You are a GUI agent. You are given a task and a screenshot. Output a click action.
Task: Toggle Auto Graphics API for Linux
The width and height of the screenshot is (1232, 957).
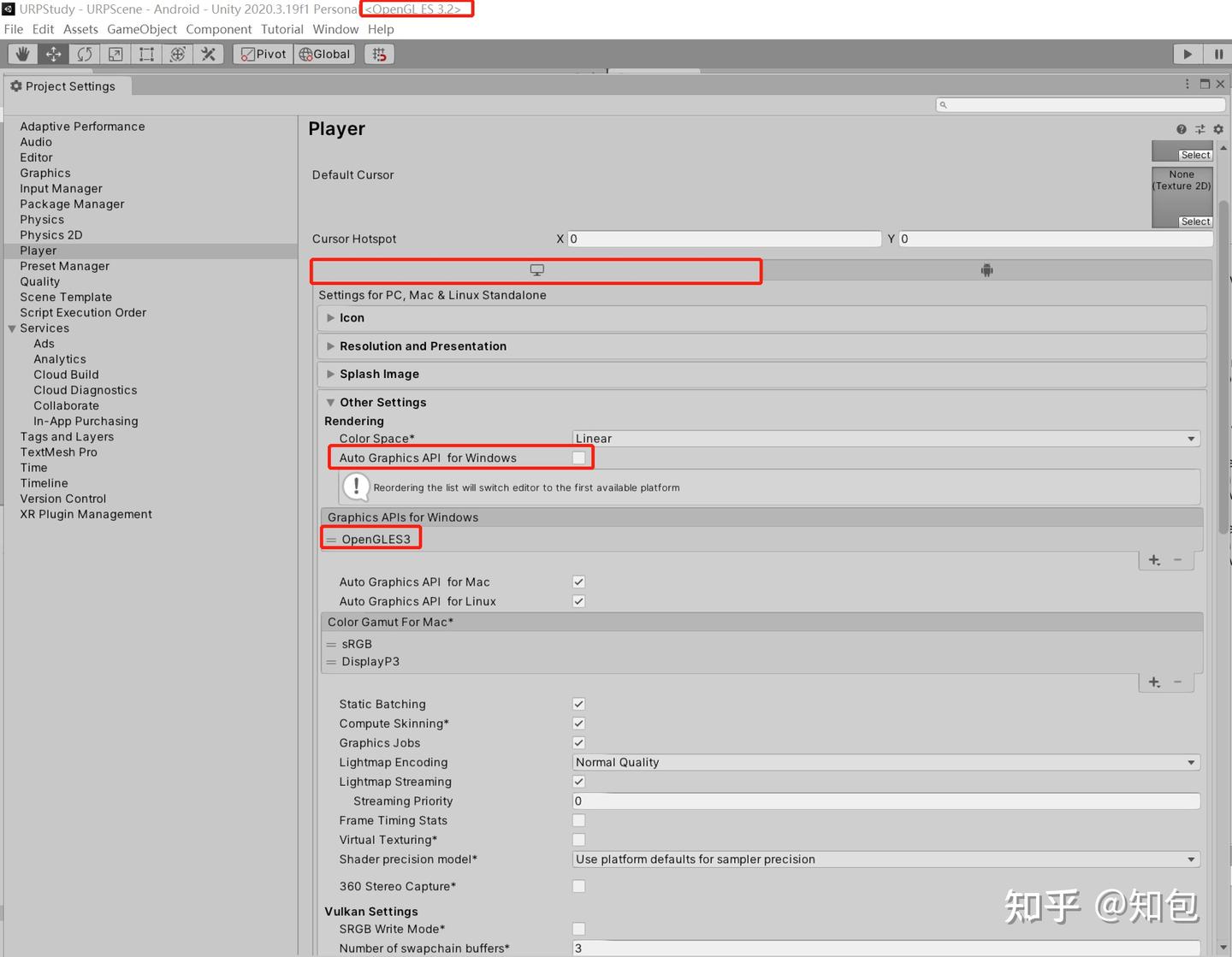[579, 601]
